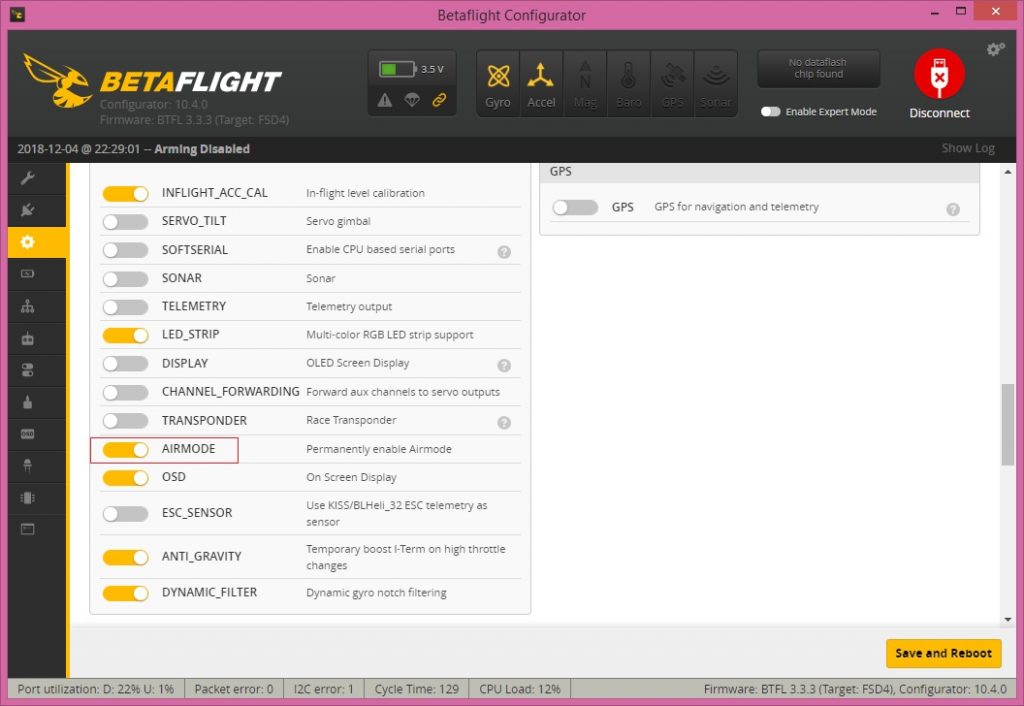
Task: Disable ANTI_GRAVITY toggle
Action: [125, 557]
